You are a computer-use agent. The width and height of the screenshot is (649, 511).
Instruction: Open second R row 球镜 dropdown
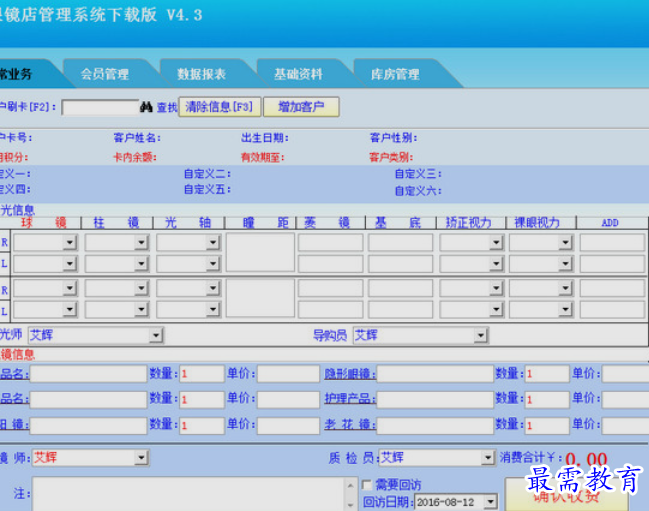70,288
